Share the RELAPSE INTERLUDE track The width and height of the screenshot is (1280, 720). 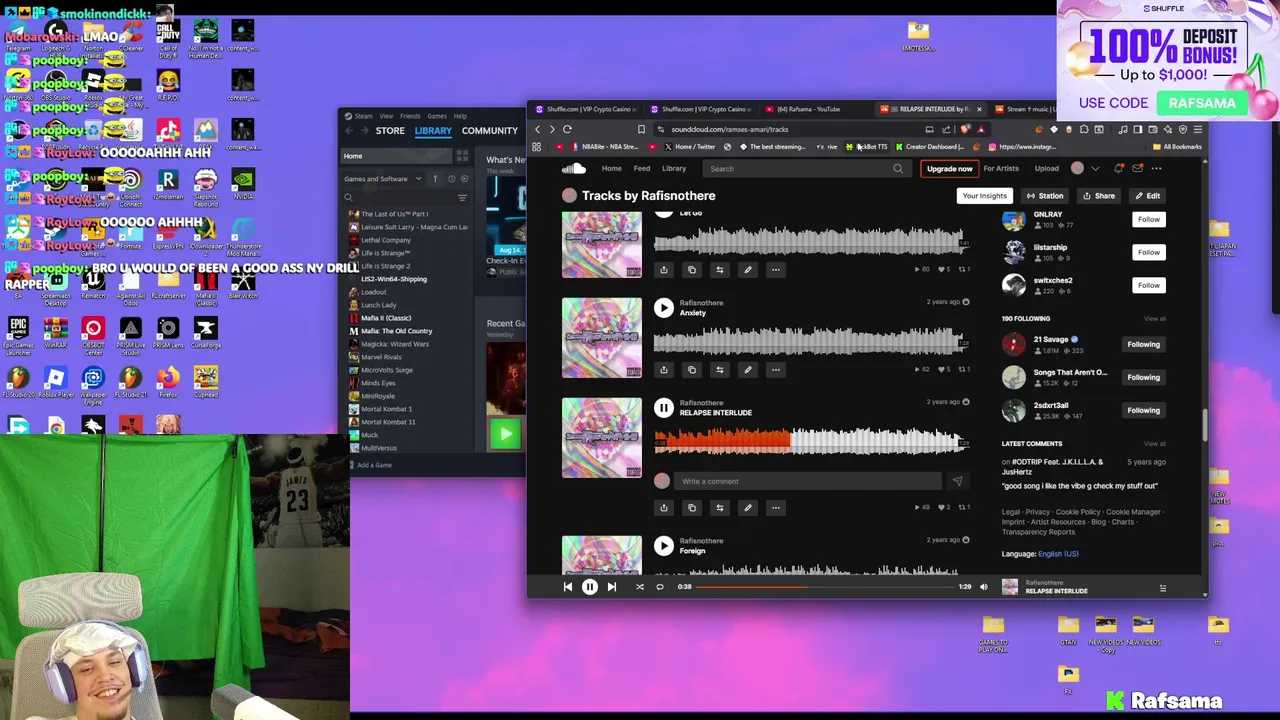[663, 508]
